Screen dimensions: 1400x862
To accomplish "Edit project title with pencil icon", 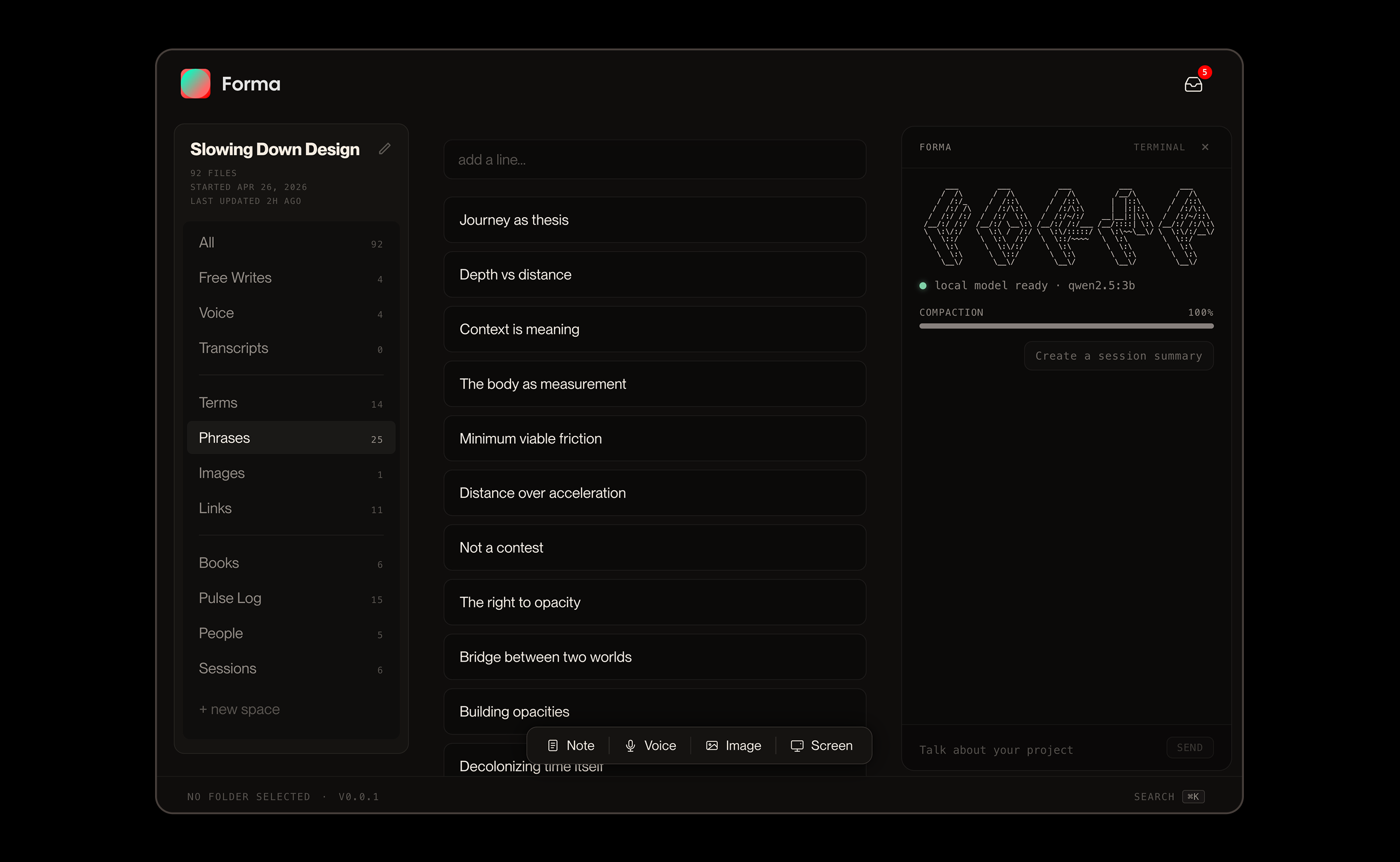I will pyautogui.click(x=384, y=149).
